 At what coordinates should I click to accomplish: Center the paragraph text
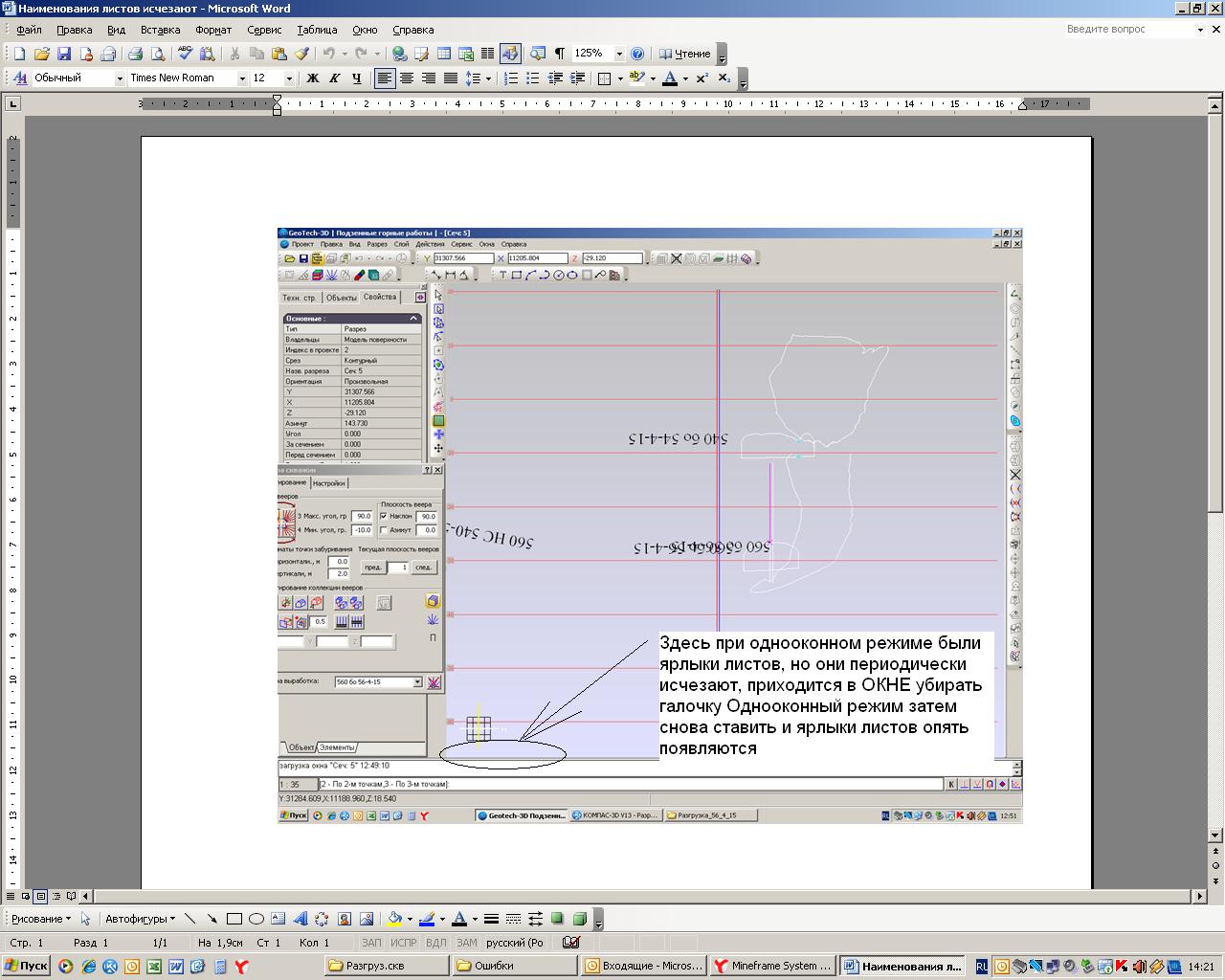[407, 78]
